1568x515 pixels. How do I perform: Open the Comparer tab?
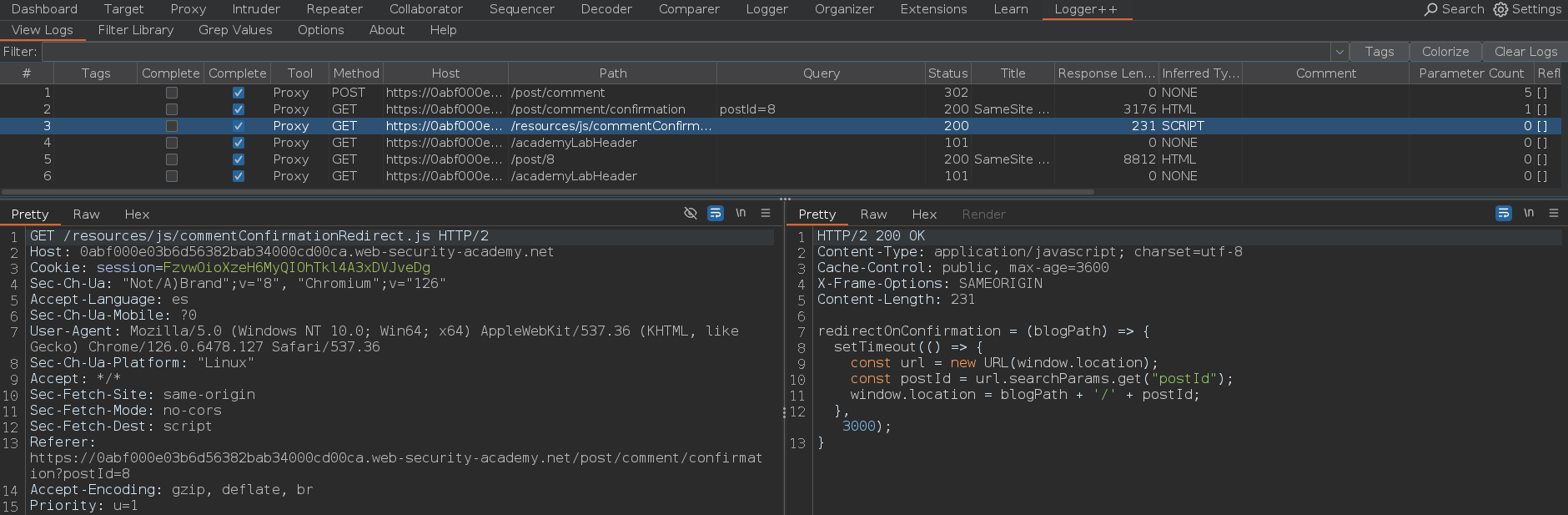coord(689,9)
